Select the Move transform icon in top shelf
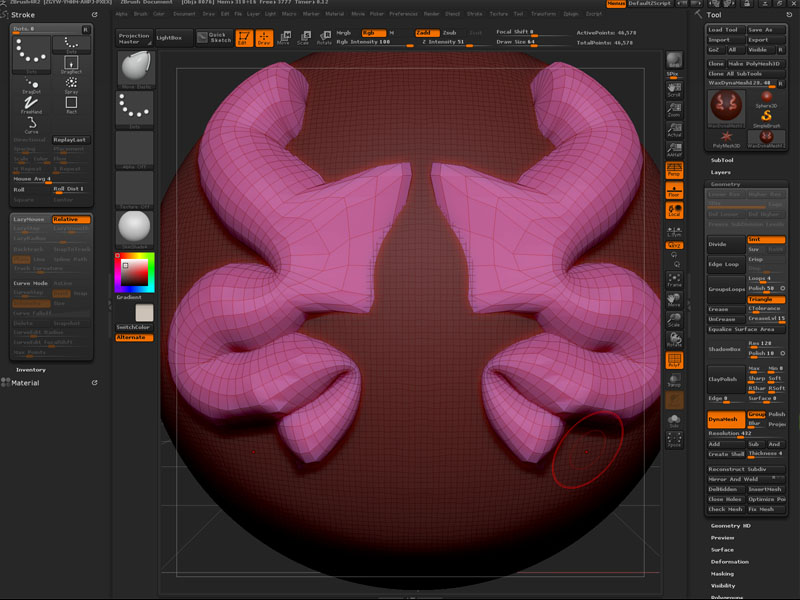The width and height of the screenshot is (800, 600). click(284, 38)
